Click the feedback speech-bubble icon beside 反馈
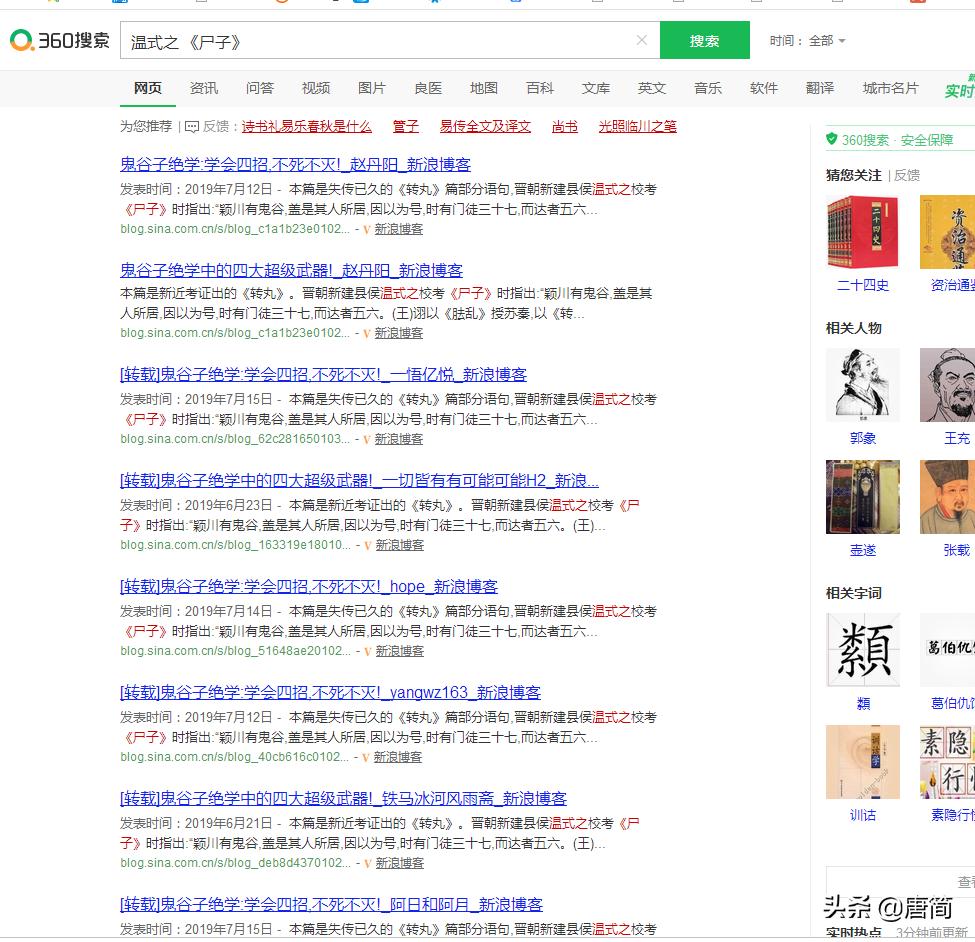975x942 pixels. pos(191,126)
